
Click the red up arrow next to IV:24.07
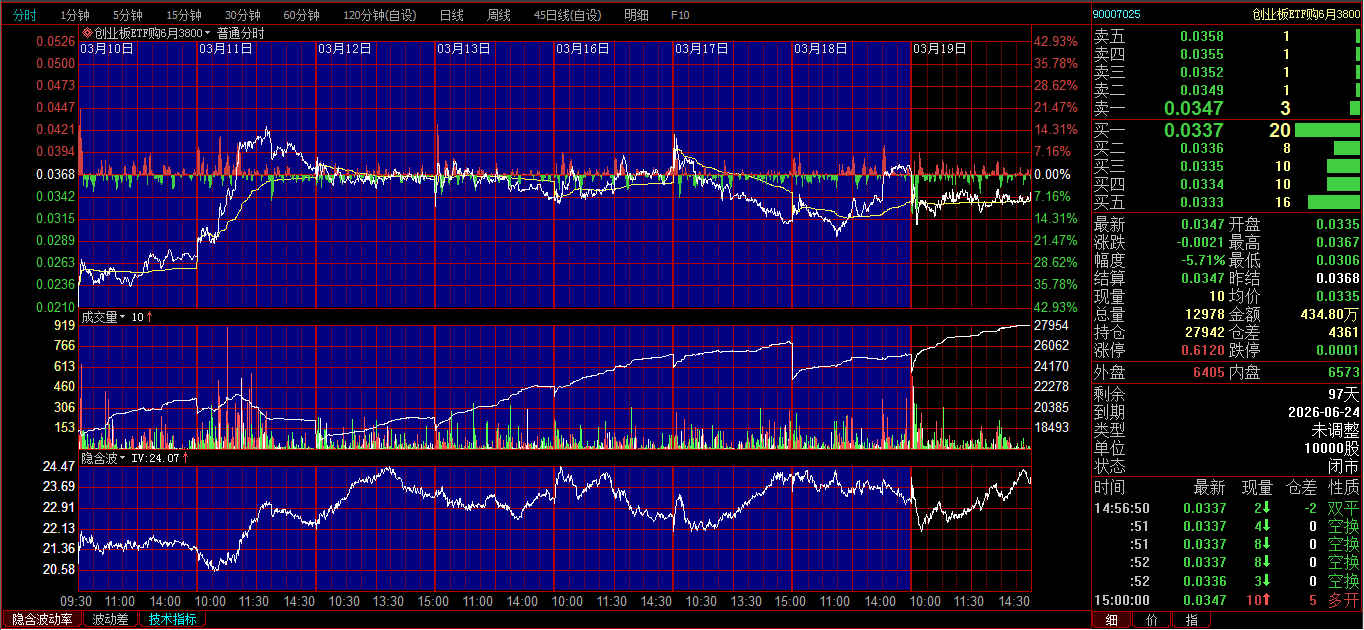click(185, 458)
